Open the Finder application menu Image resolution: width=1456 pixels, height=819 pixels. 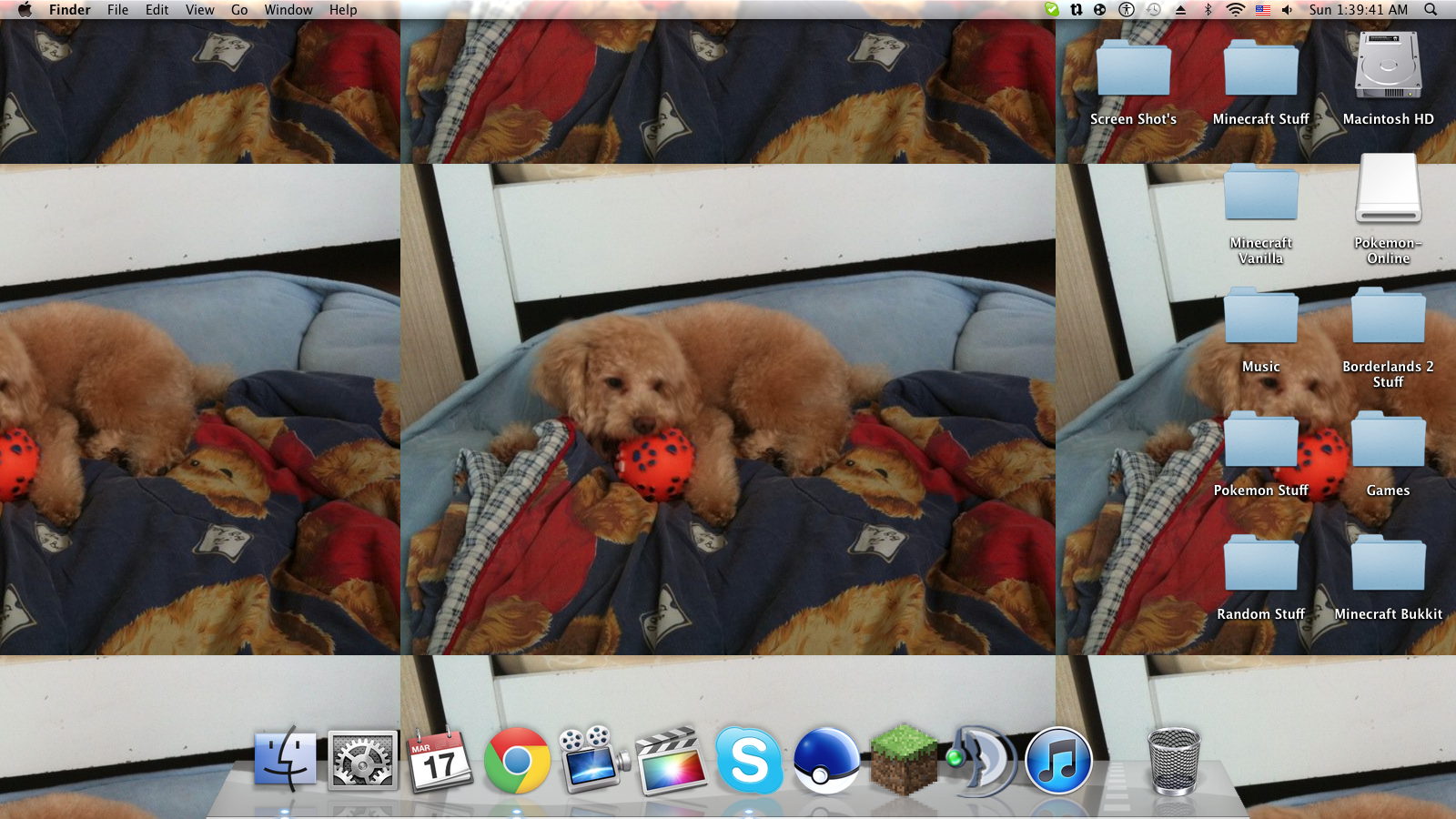click(x=70, y=9)
